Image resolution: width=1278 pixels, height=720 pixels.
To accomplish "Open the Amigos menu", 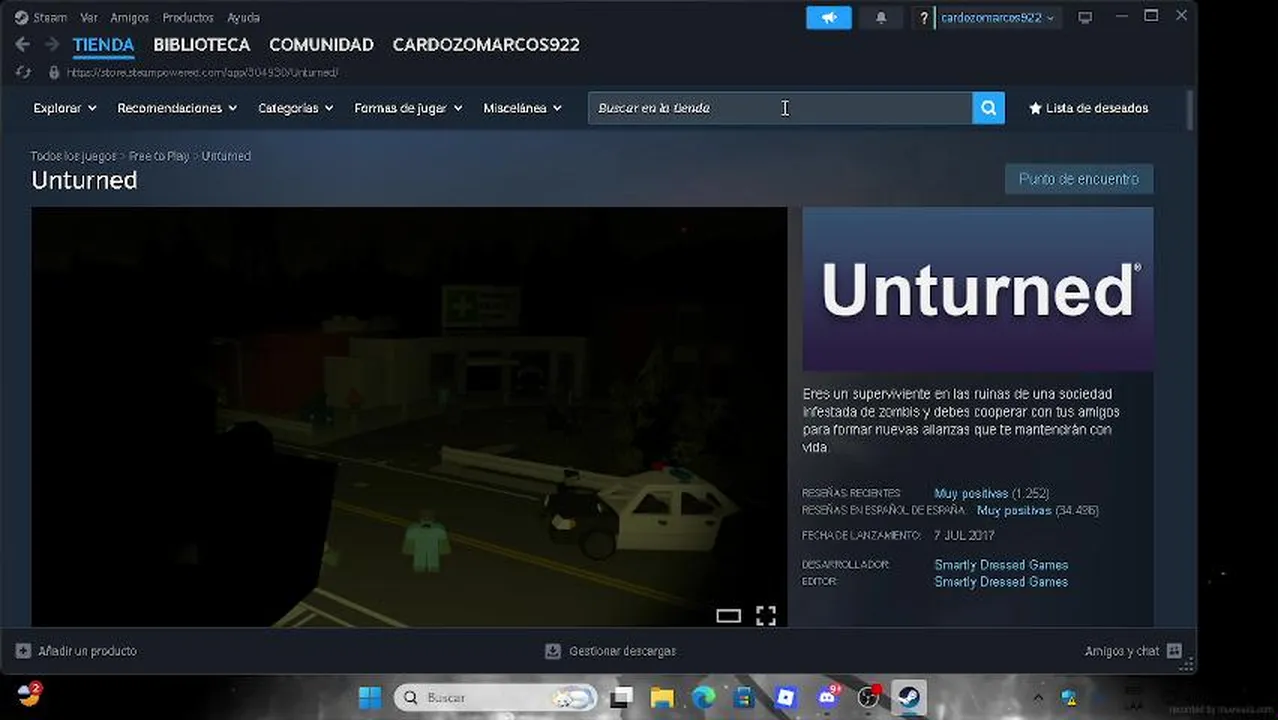I will pyautogui.click(x=130, y=18).
